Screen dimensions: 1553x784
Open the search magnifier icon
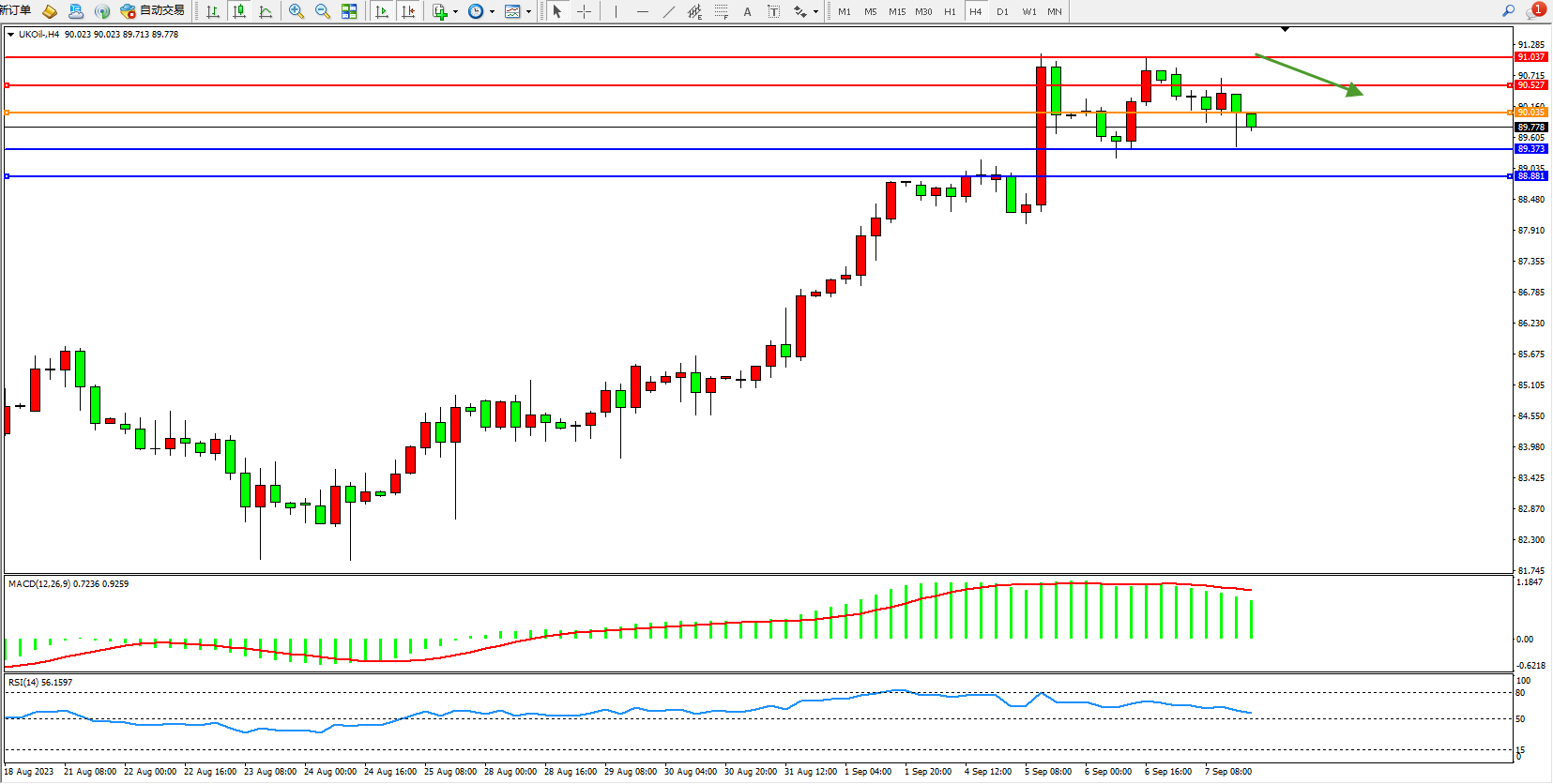pos(1508,11)
